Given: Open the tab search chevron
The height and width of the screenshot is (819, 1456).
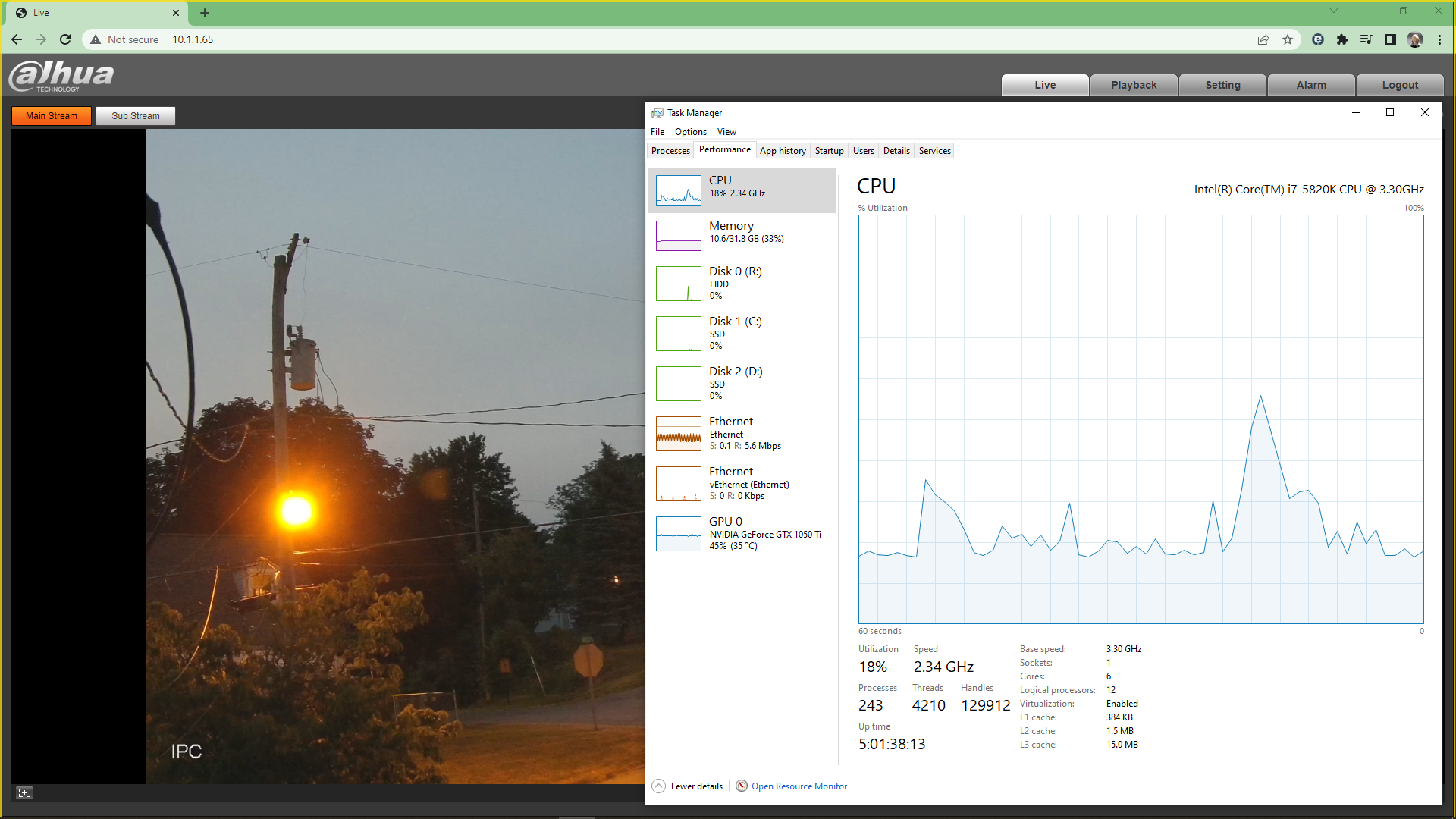Looking at the screenshot, I should click(1334, 11).
